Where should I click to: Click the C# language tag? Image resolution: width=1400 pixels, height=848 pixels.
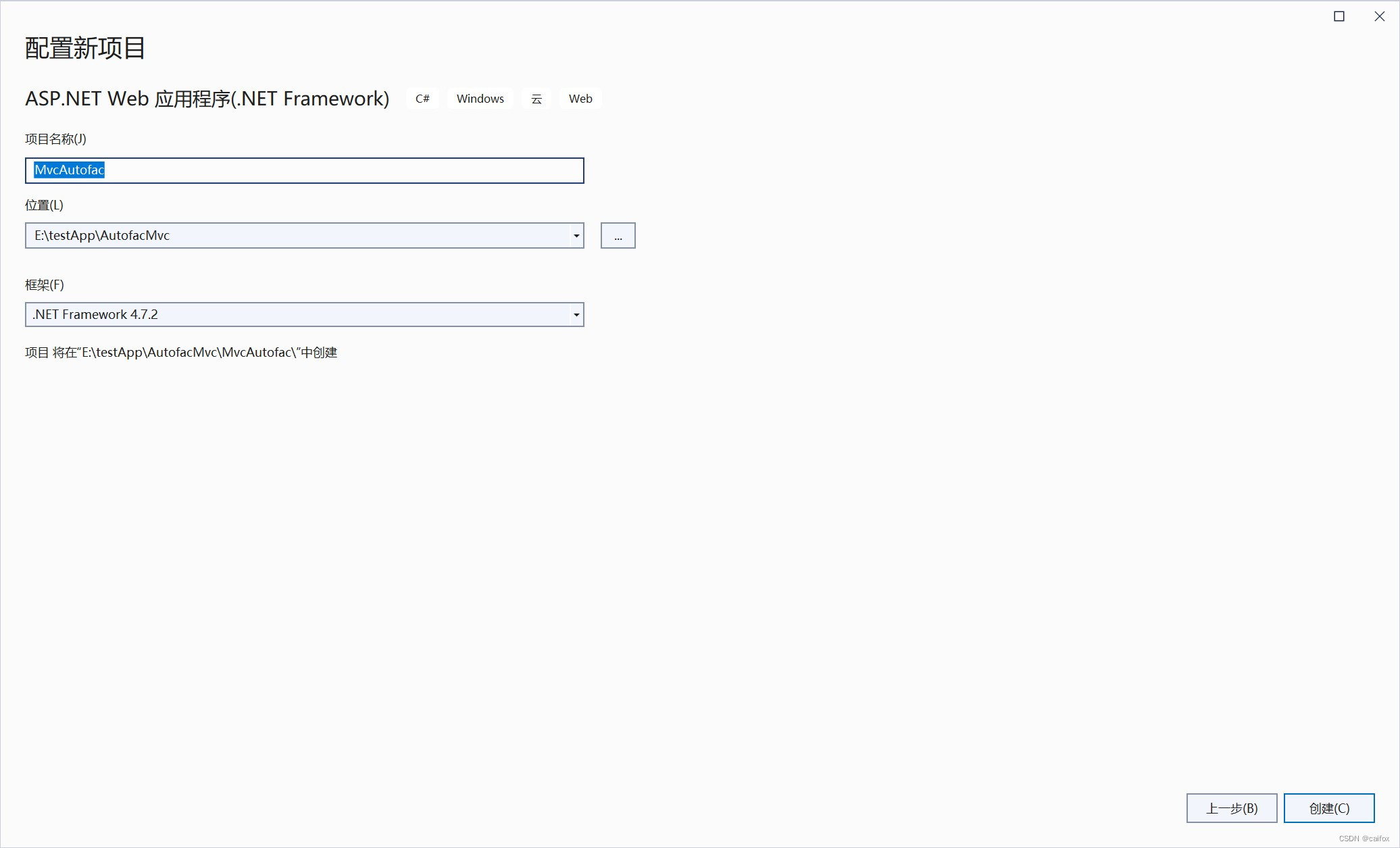(x=422, y=99)
